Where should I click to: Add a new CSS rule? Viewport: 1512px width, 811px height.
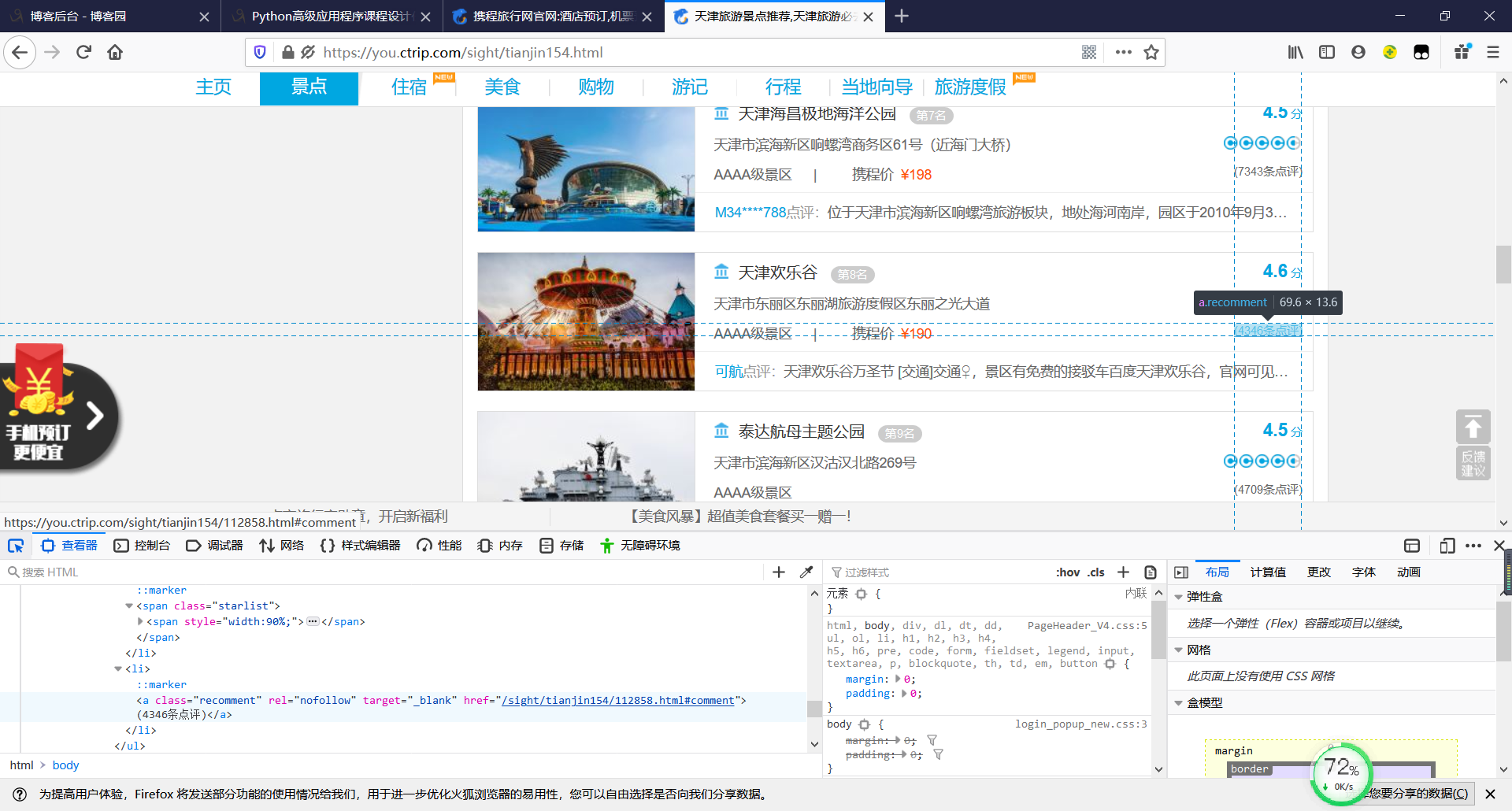click(x=1124, y=572)
